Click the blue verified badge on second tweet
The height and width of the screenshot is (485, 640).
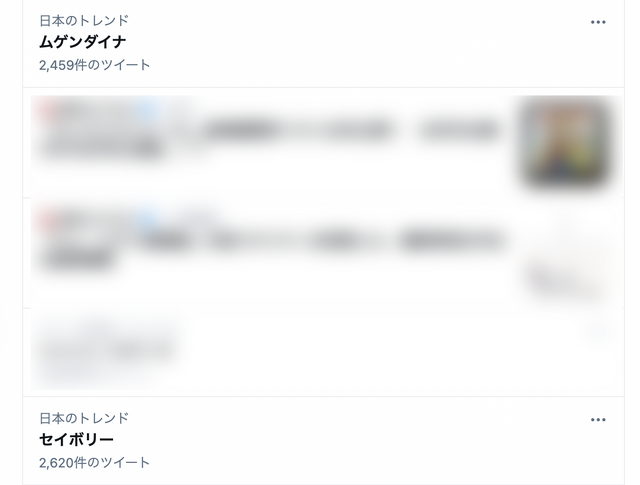(147, 219)
